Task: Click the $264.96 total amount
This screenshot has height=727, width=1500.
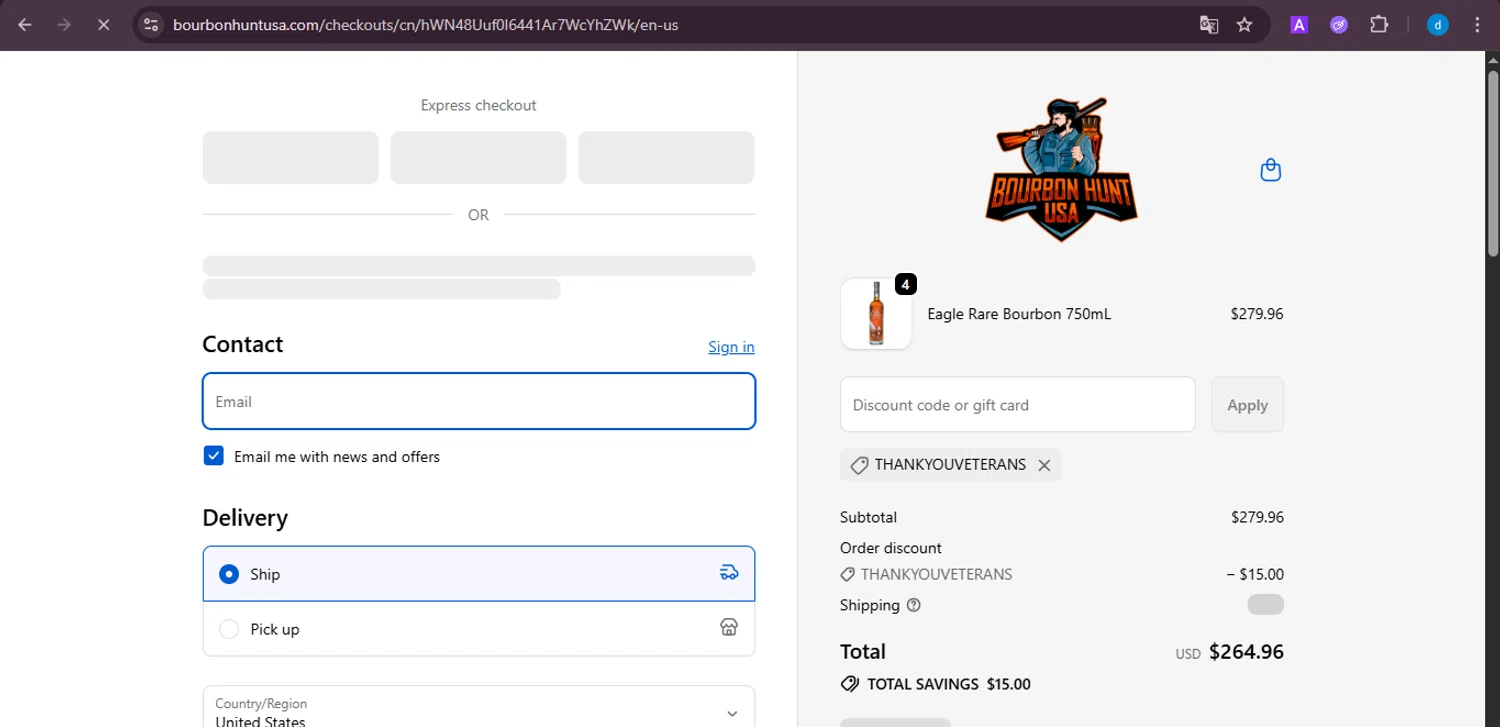Action: pyautogui.click(x=1246, y=652)
